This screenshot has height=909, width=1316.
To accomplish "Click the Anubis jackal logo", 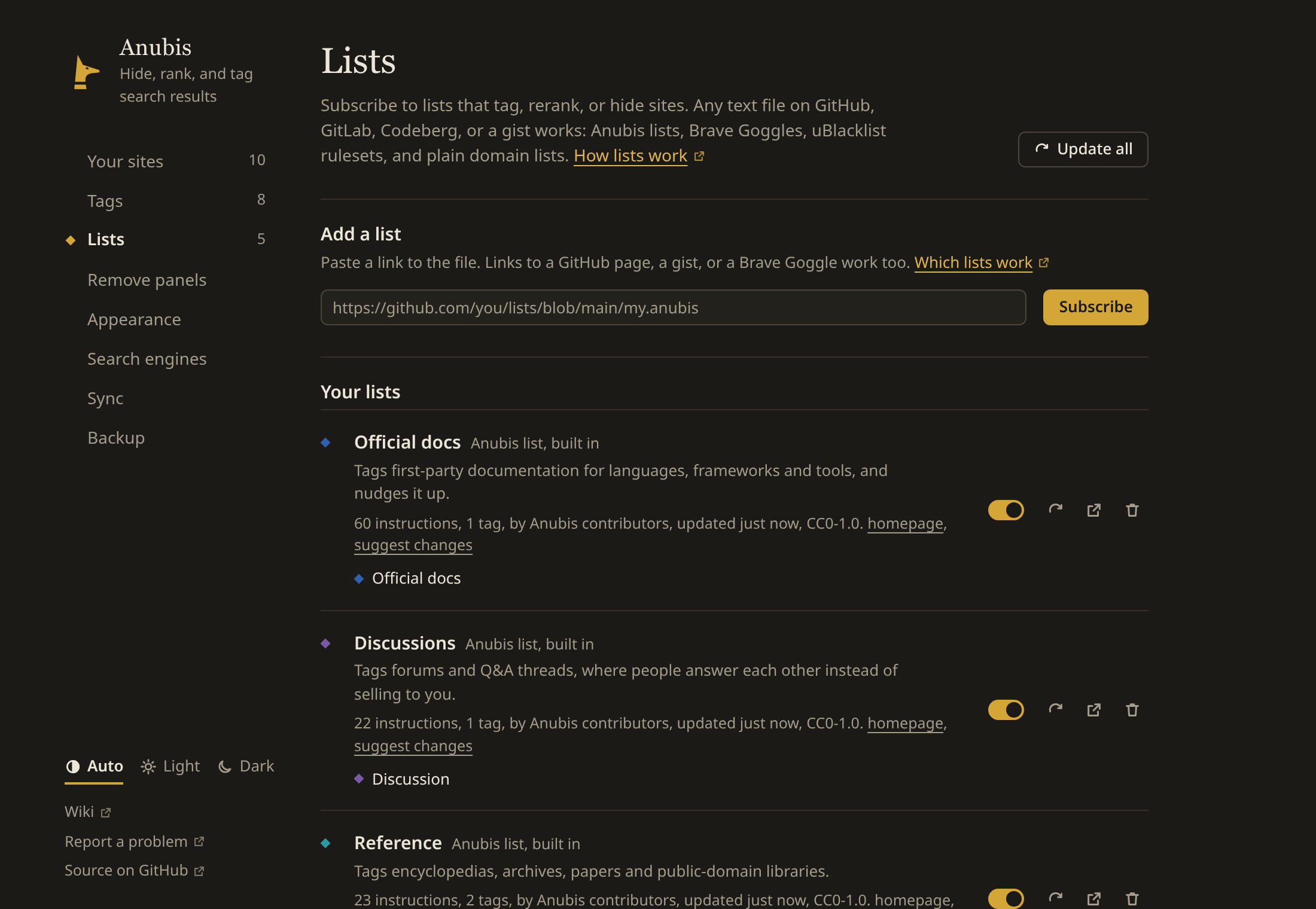I will point(86,72).
